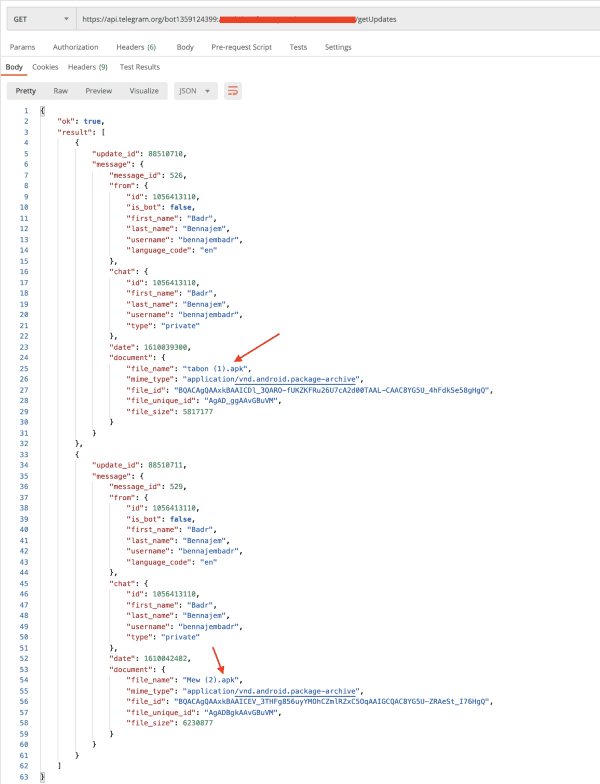Click the file_id value on line 56
This screenshot has width=600, height=784.
331,702
